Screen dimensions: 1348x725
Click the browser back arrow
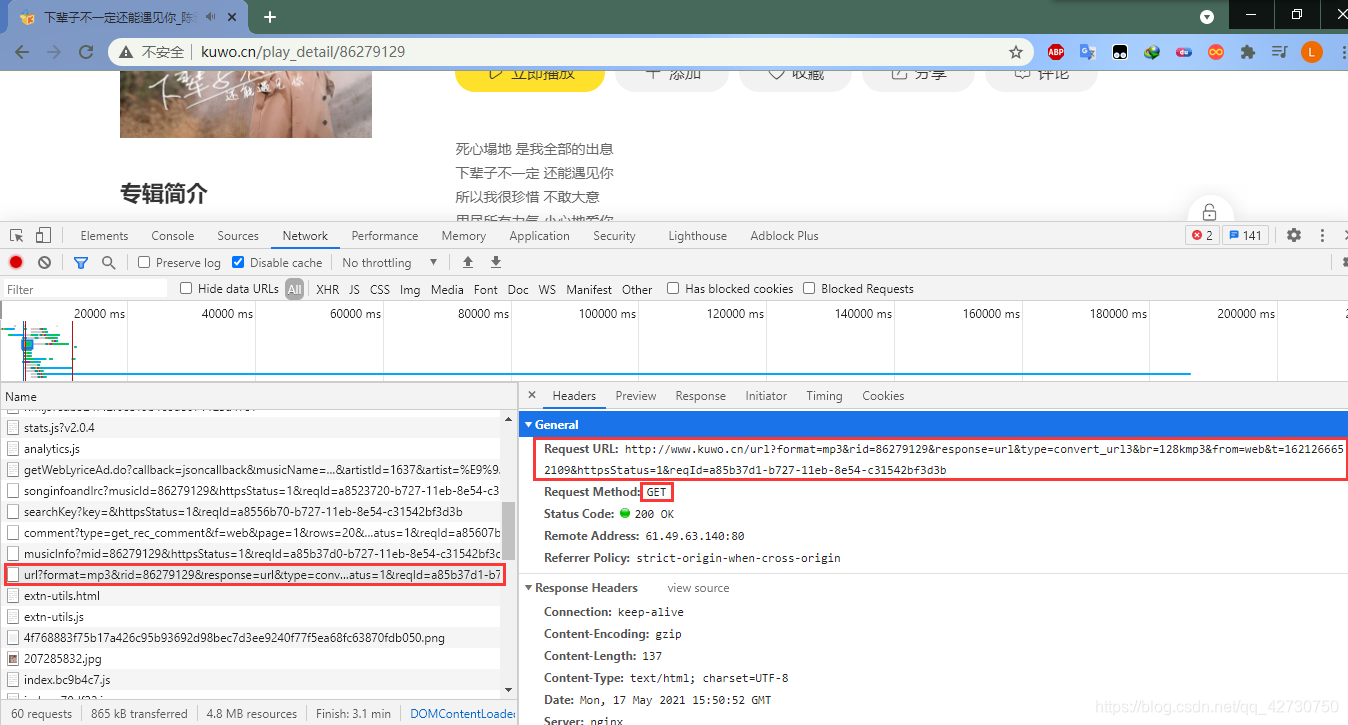click(x=22, y=52)
